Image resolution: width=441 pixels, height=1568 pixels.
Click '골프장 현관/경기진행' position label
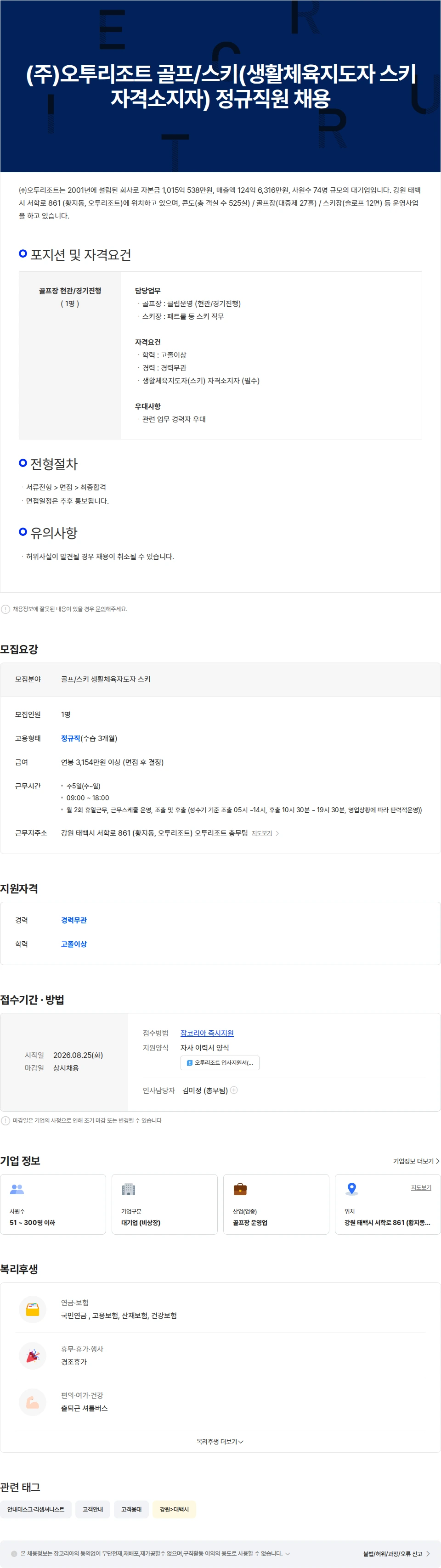[x=70, y=291]
